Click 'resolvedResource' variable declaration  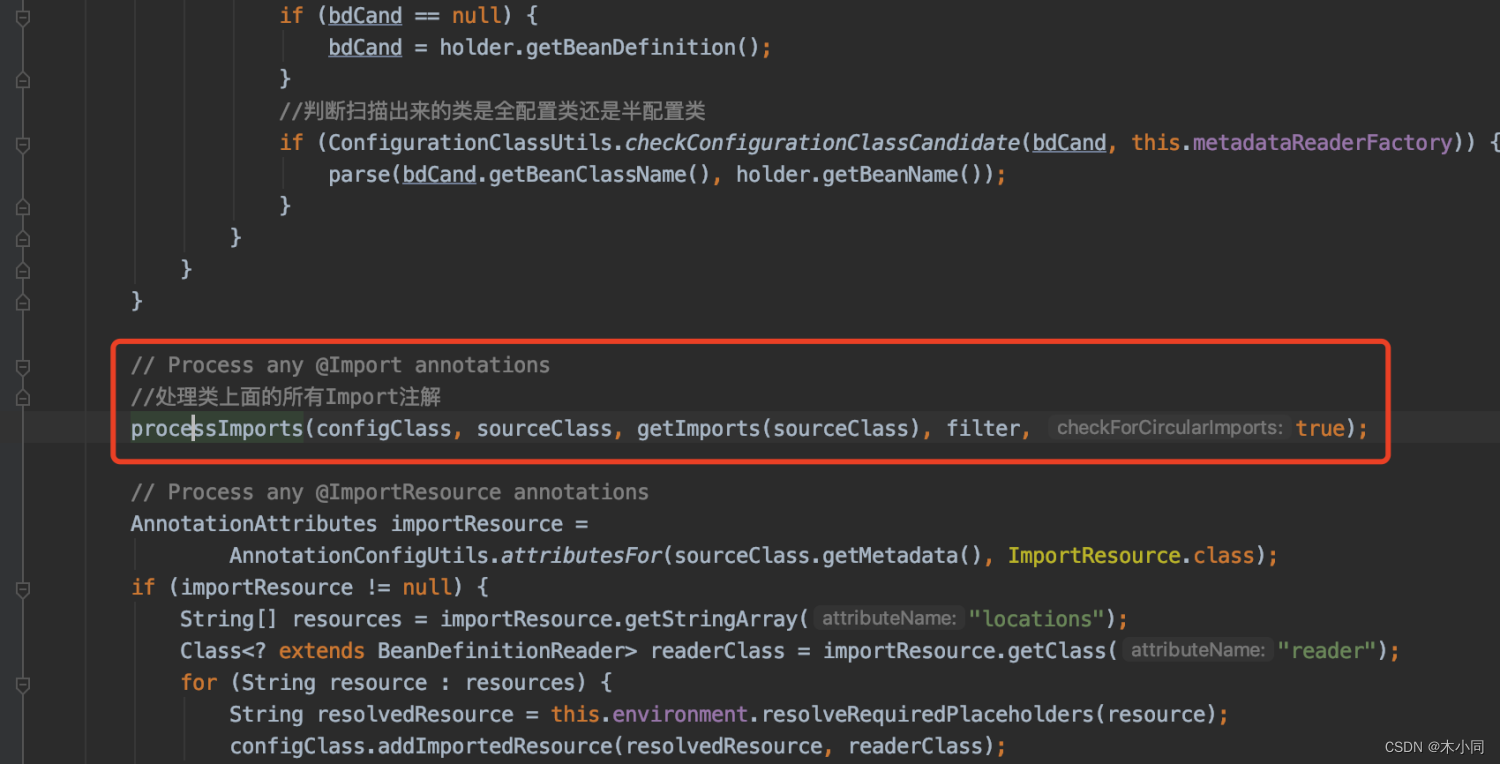tap(415, 714)
